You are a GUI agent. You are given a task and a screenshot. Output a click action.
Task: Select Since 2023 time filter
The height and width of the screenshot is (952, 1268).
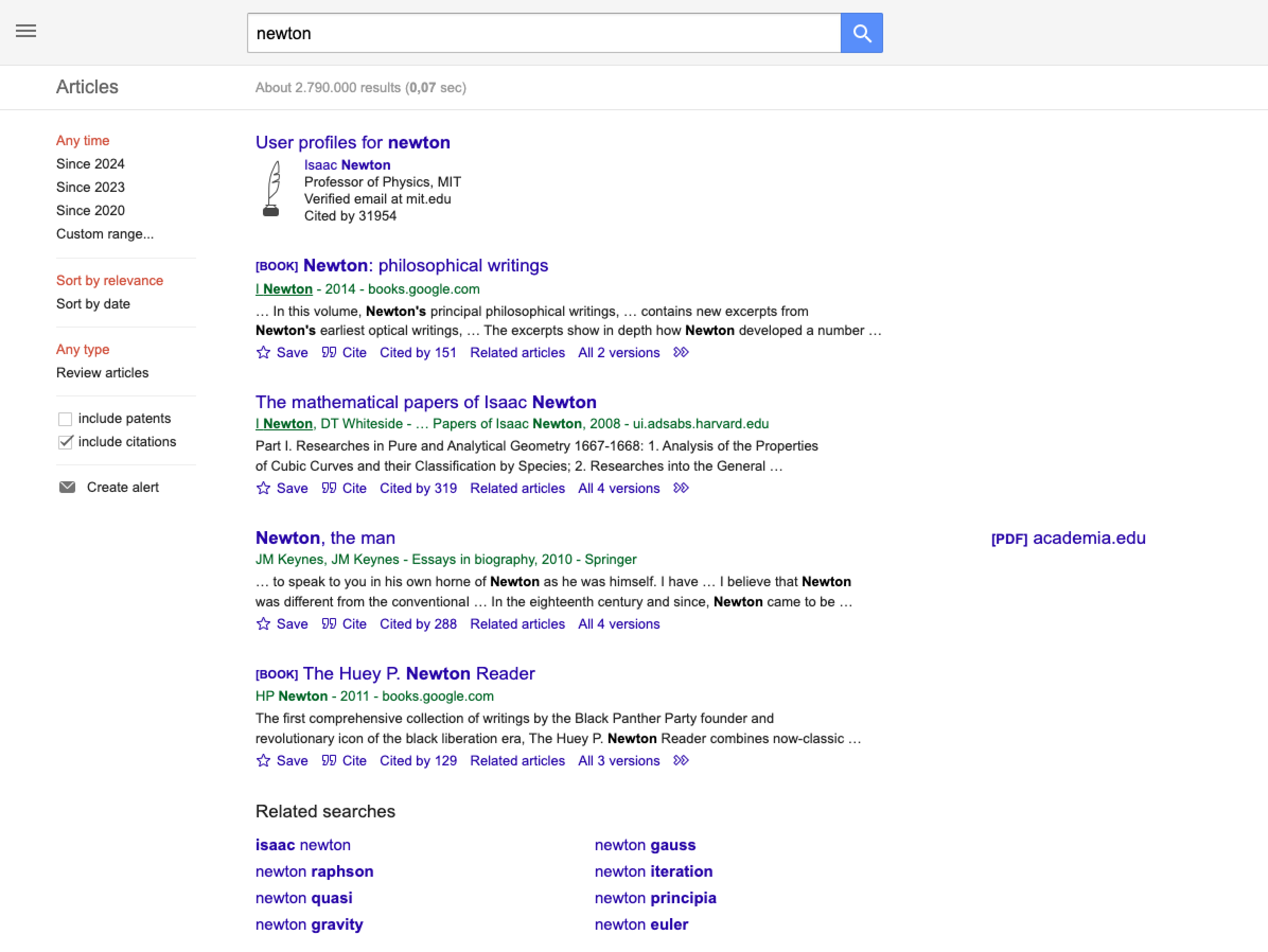click(90, 188)
